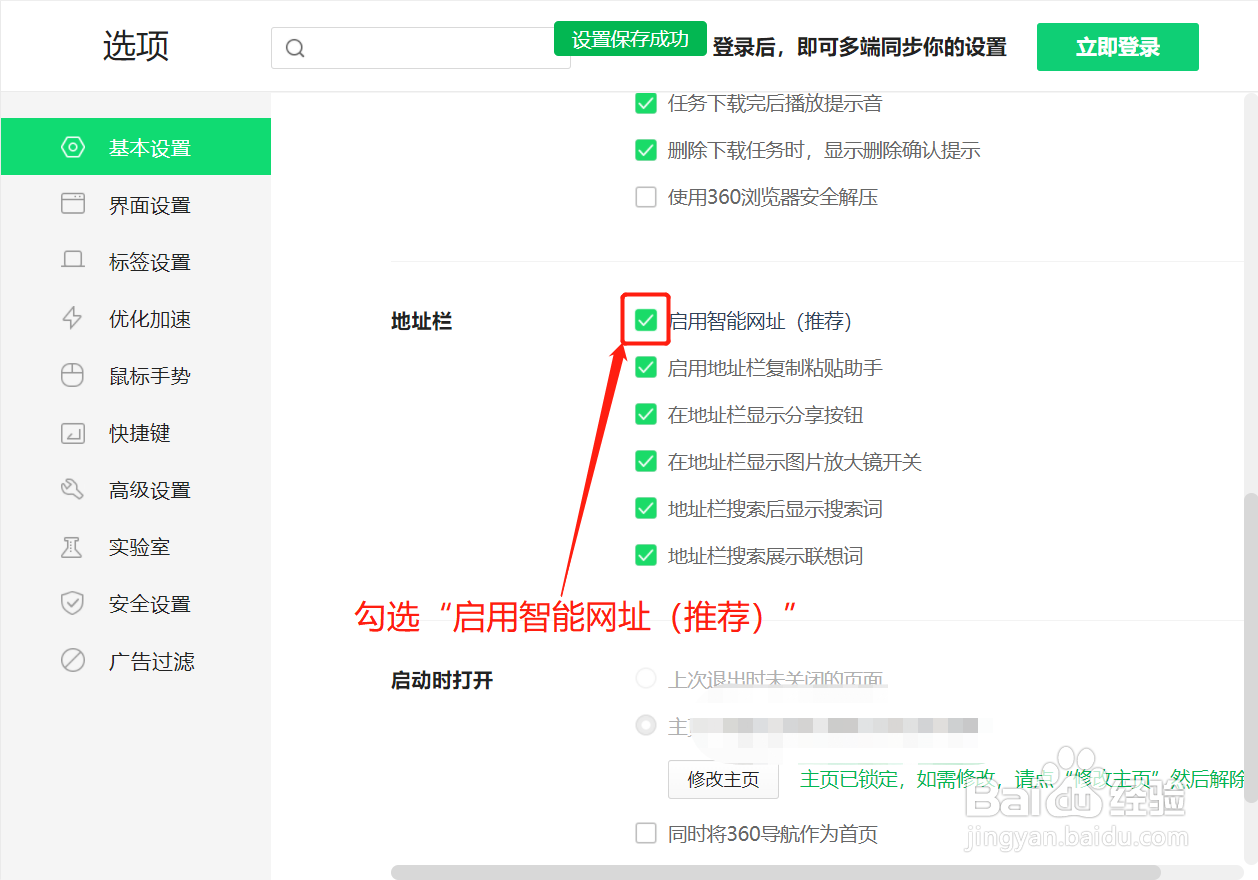Open 界面设置 interface icon in sidebar

(72, 203)
